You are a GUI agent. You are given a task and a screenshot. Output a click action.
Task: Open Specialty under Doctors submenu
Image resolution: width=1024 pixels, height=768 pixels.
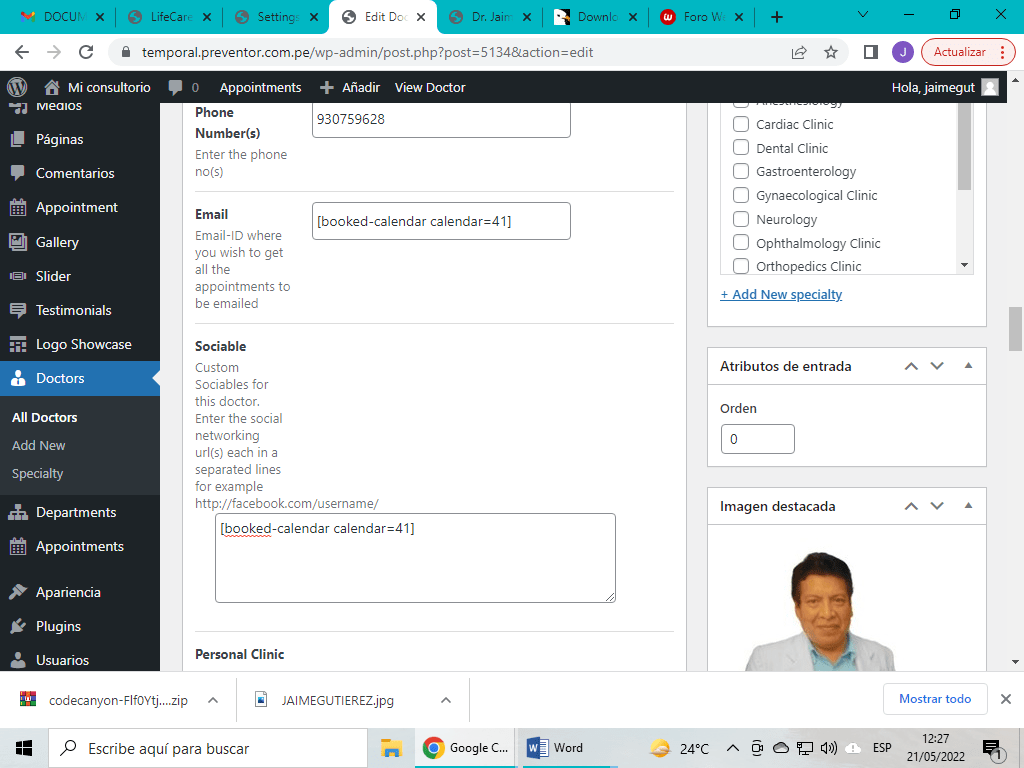point(37,473)
